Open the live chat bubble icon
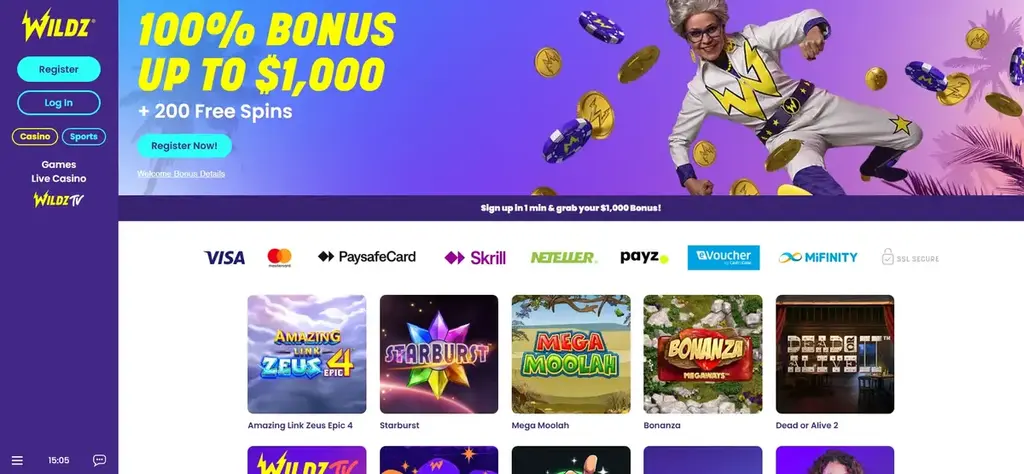1024x474 pixels. pos(99,460)
